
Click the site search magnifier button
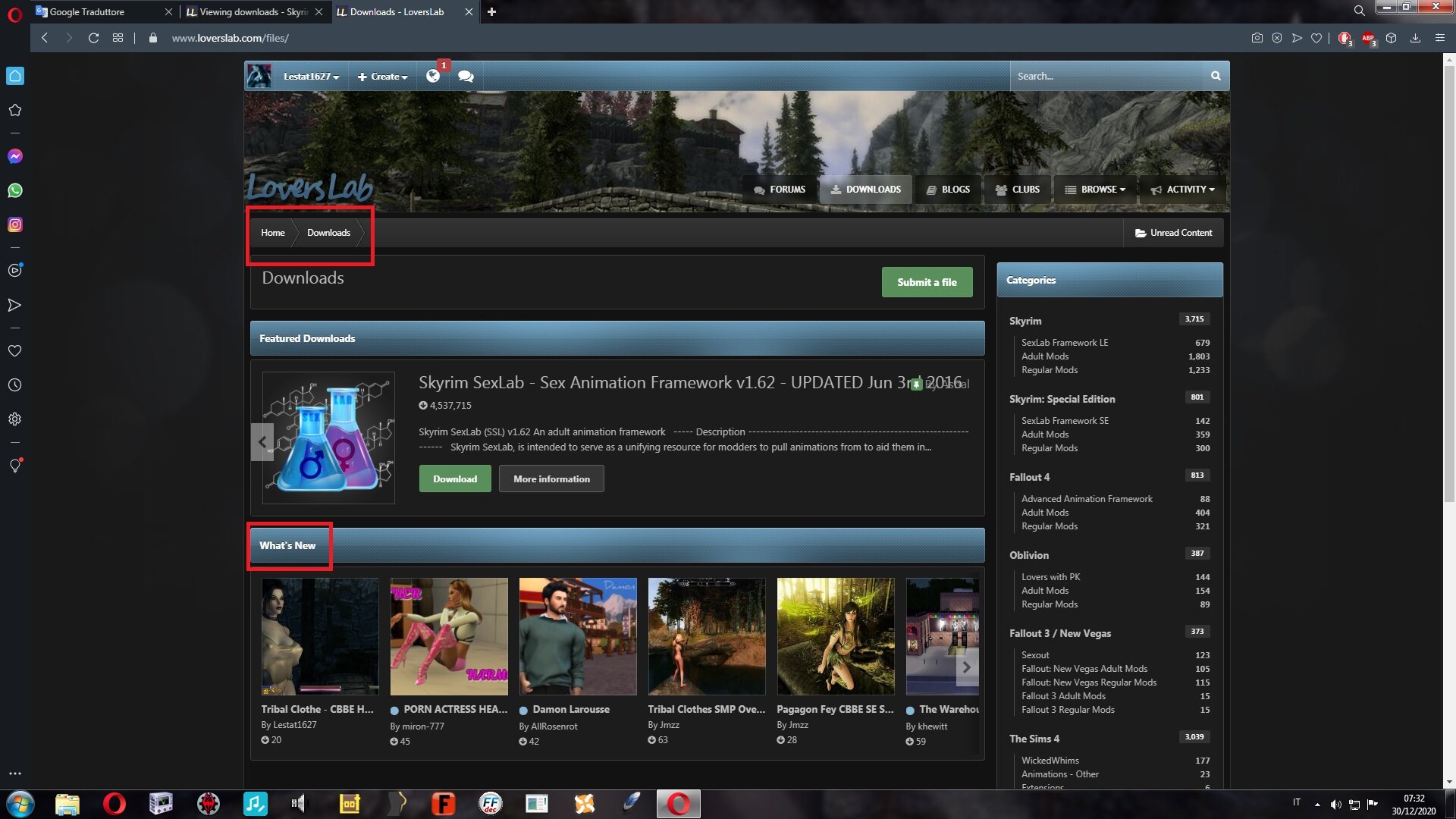[1216, 76]
